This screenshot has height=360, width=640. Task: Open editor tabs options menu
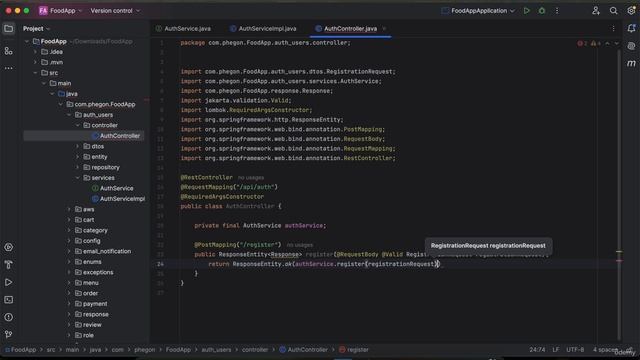click(x=613, y=29)
